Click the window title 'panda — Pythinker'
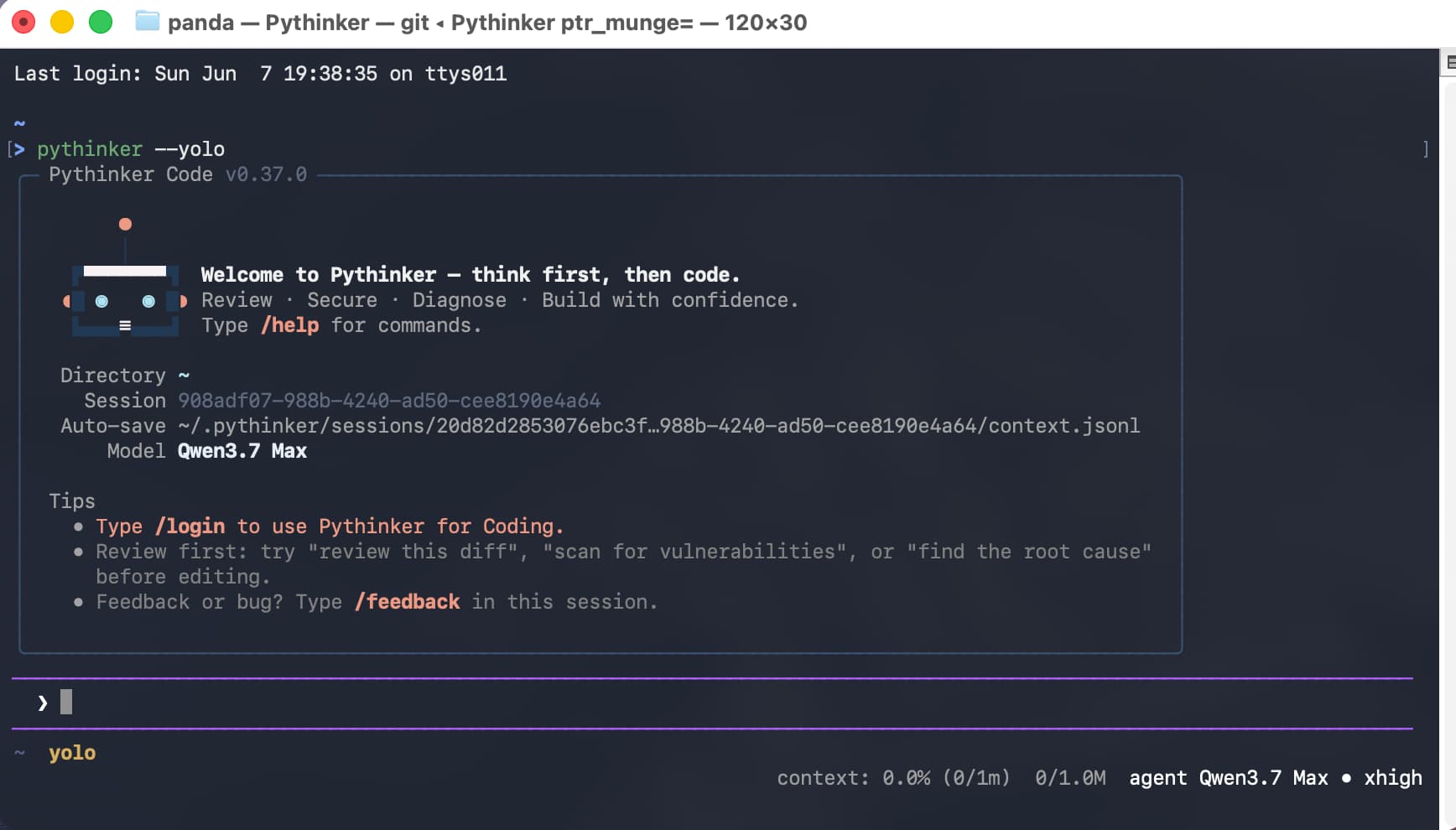The image size is (1456, 830). click(x=268, y=23)
